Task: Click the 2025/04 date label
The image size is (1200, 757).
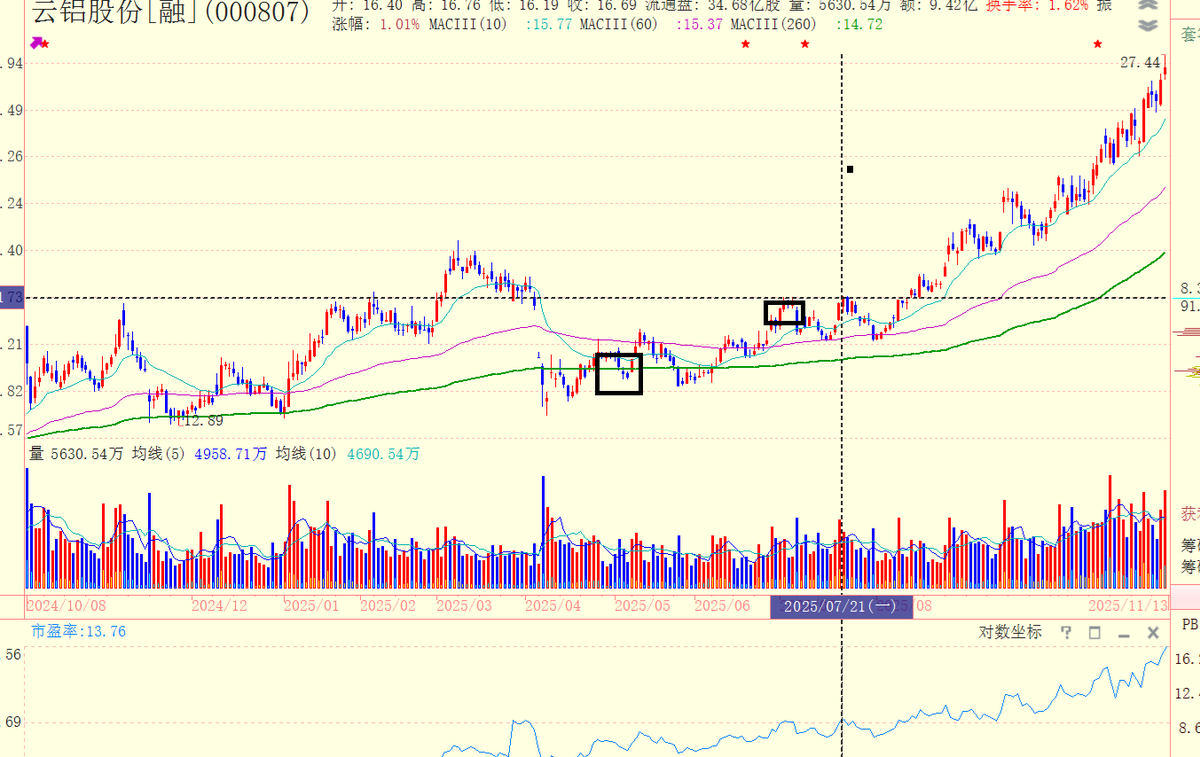Action: [553, 606]
